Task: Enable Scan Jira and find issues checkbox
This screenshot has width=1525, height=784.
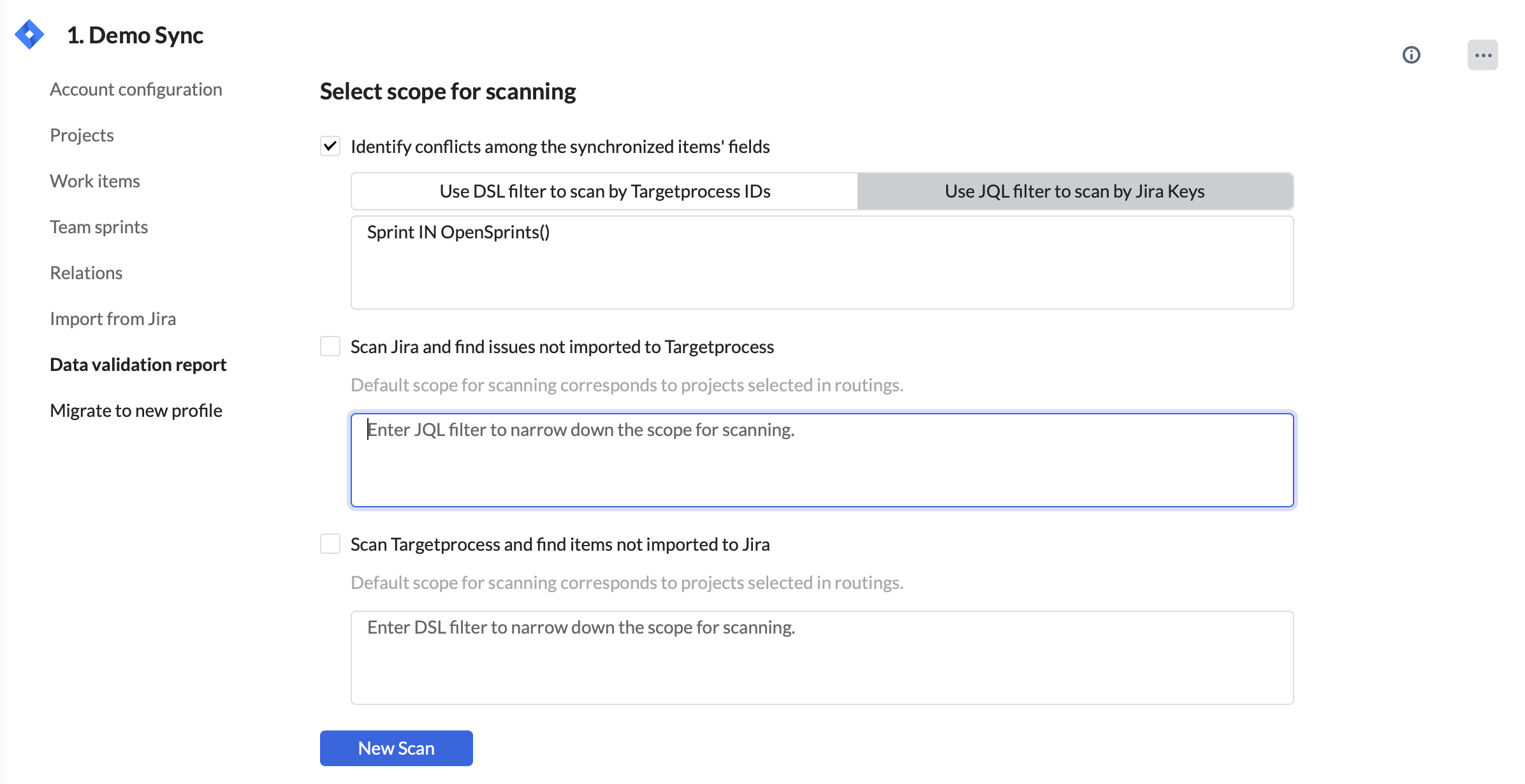Action: [x=330, y=347]
